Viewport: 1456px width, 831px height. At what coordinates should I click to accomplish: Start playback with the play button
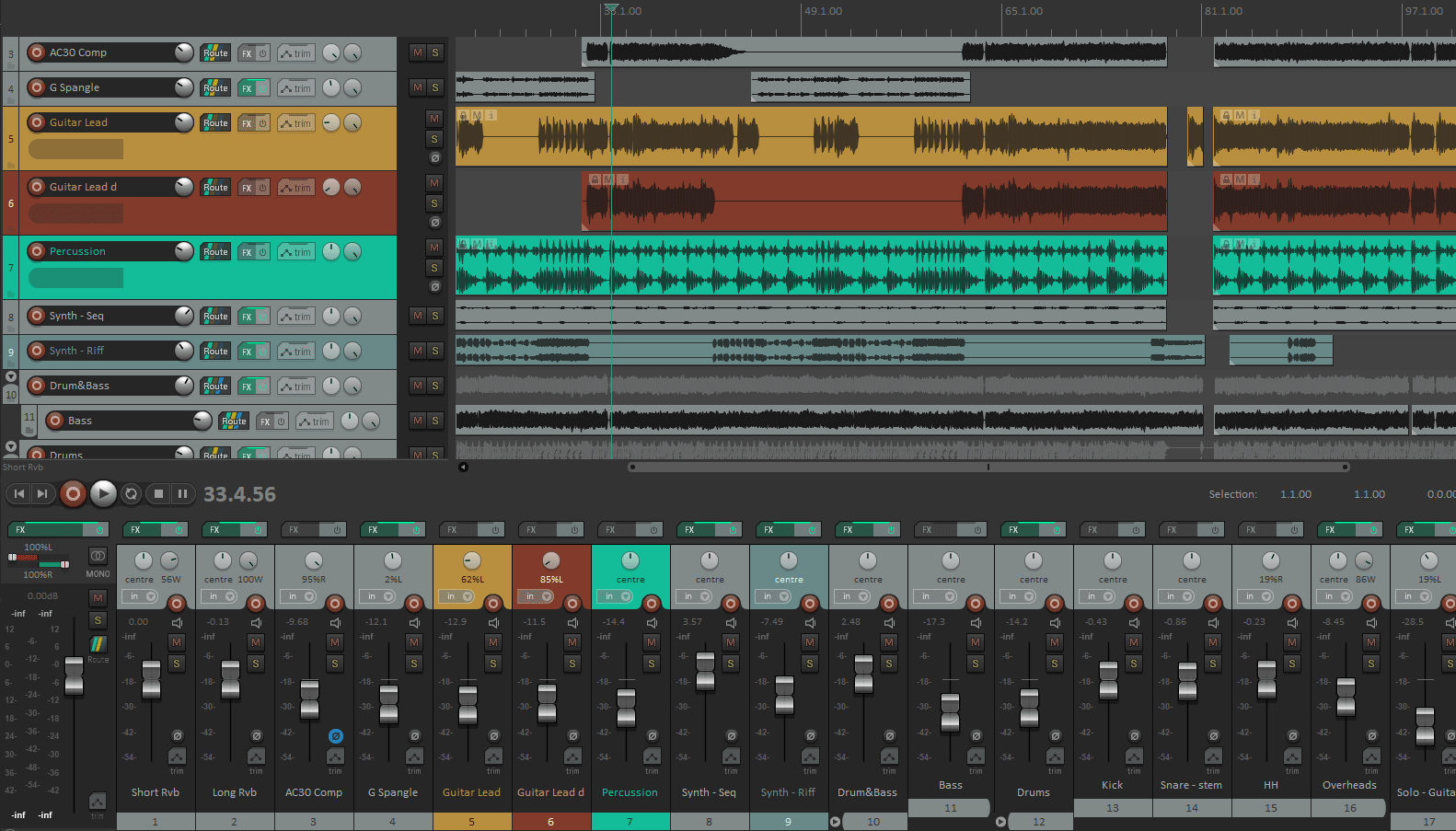click(103, 494)
